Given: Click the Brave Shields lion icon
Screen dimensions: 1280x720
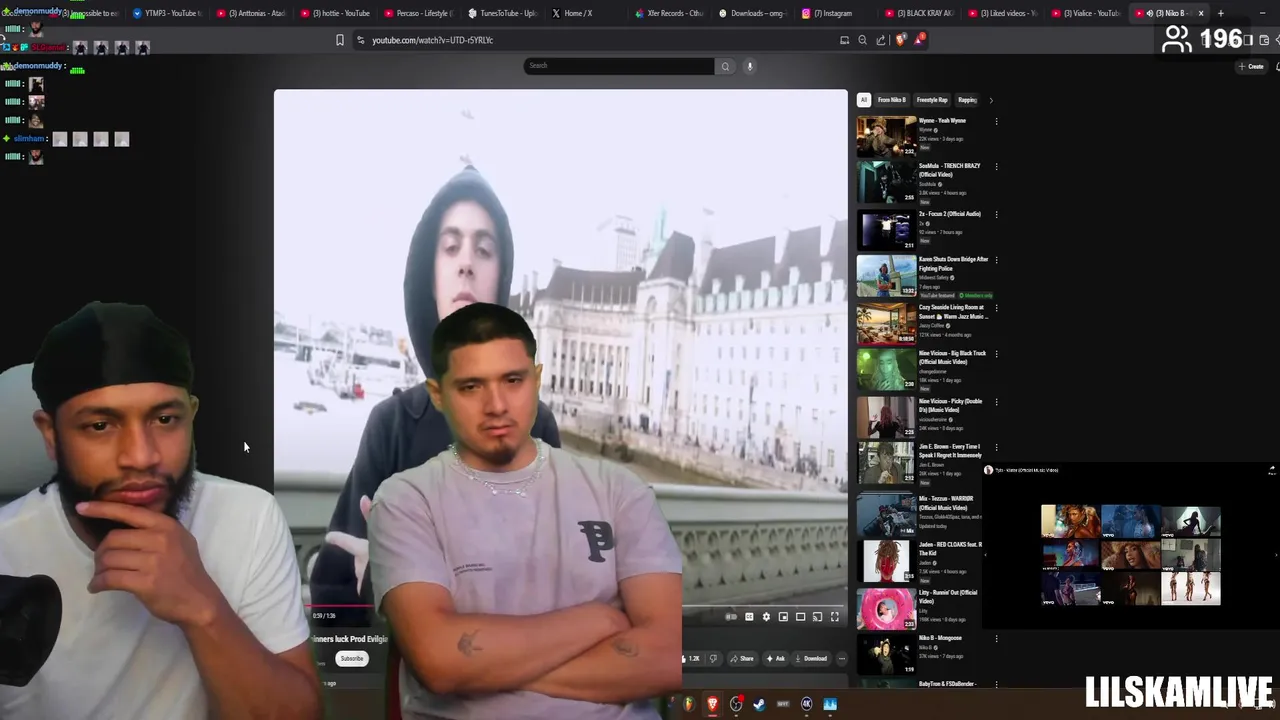Looking at the screenshot, I should coord(901,40).
